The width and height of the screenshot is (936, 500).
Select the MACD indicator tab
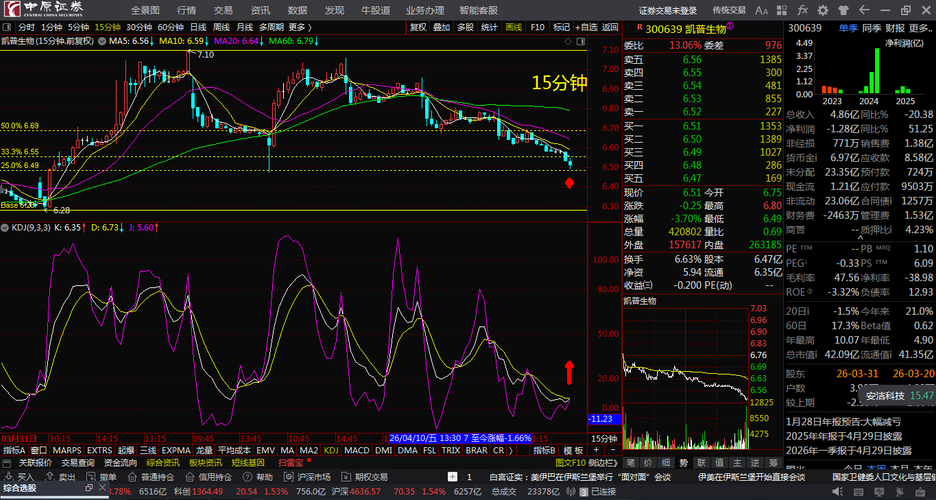(x=356, y=450)
